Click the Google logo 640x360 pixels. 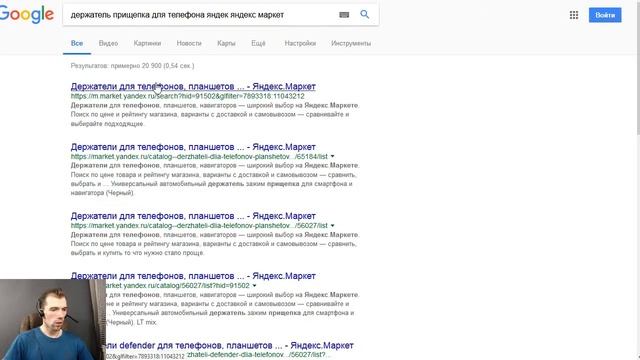(27, 14)
